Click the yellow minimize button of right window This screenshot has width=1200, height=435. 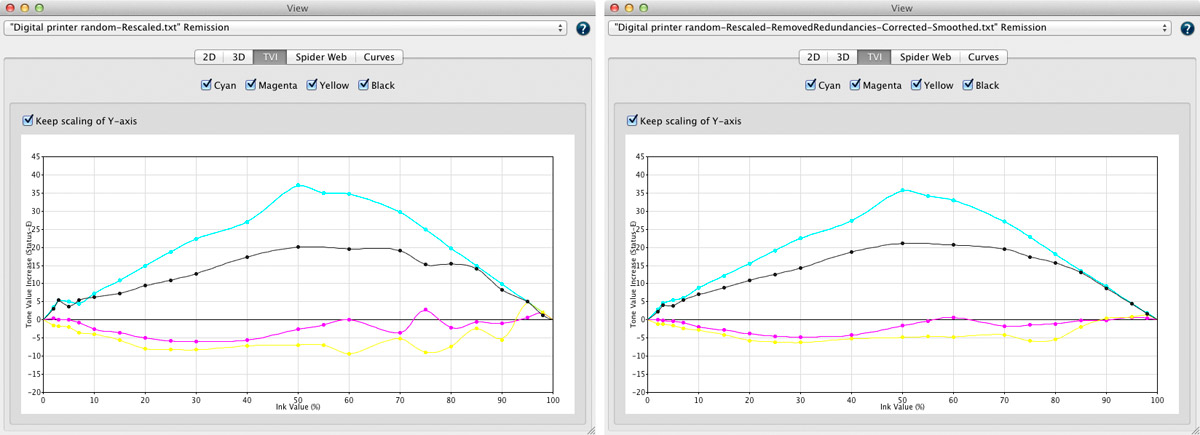(x=627, y=7)
